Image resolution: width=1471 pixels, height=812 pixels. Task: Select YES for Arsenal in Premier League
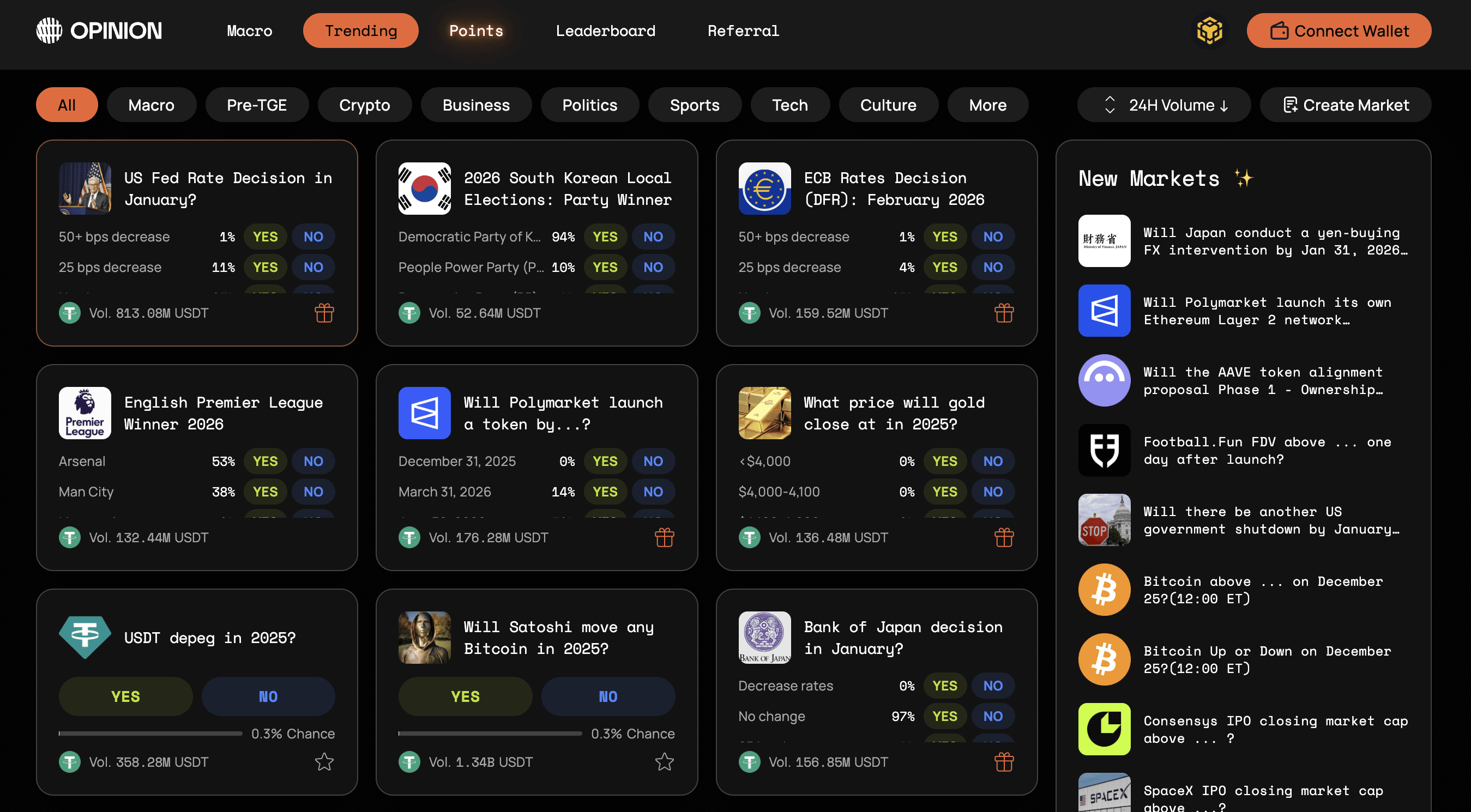tap(265, 461)
